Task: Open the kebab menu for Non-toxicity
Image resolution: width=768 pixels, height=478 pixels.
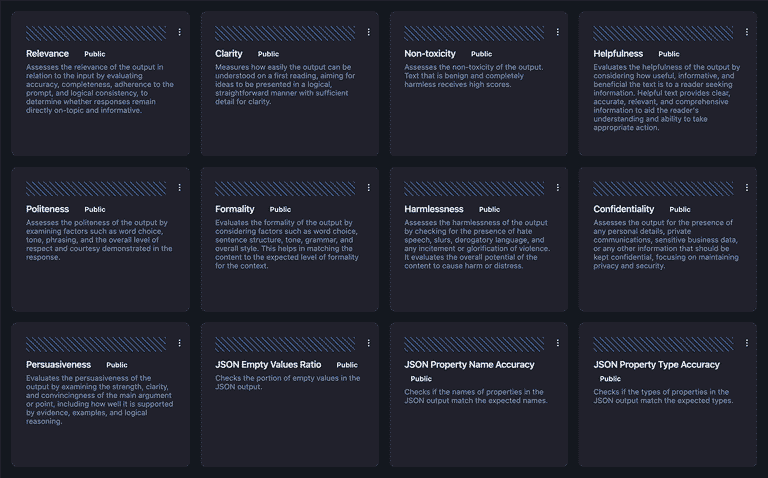Action: click(x=558, y=32)
